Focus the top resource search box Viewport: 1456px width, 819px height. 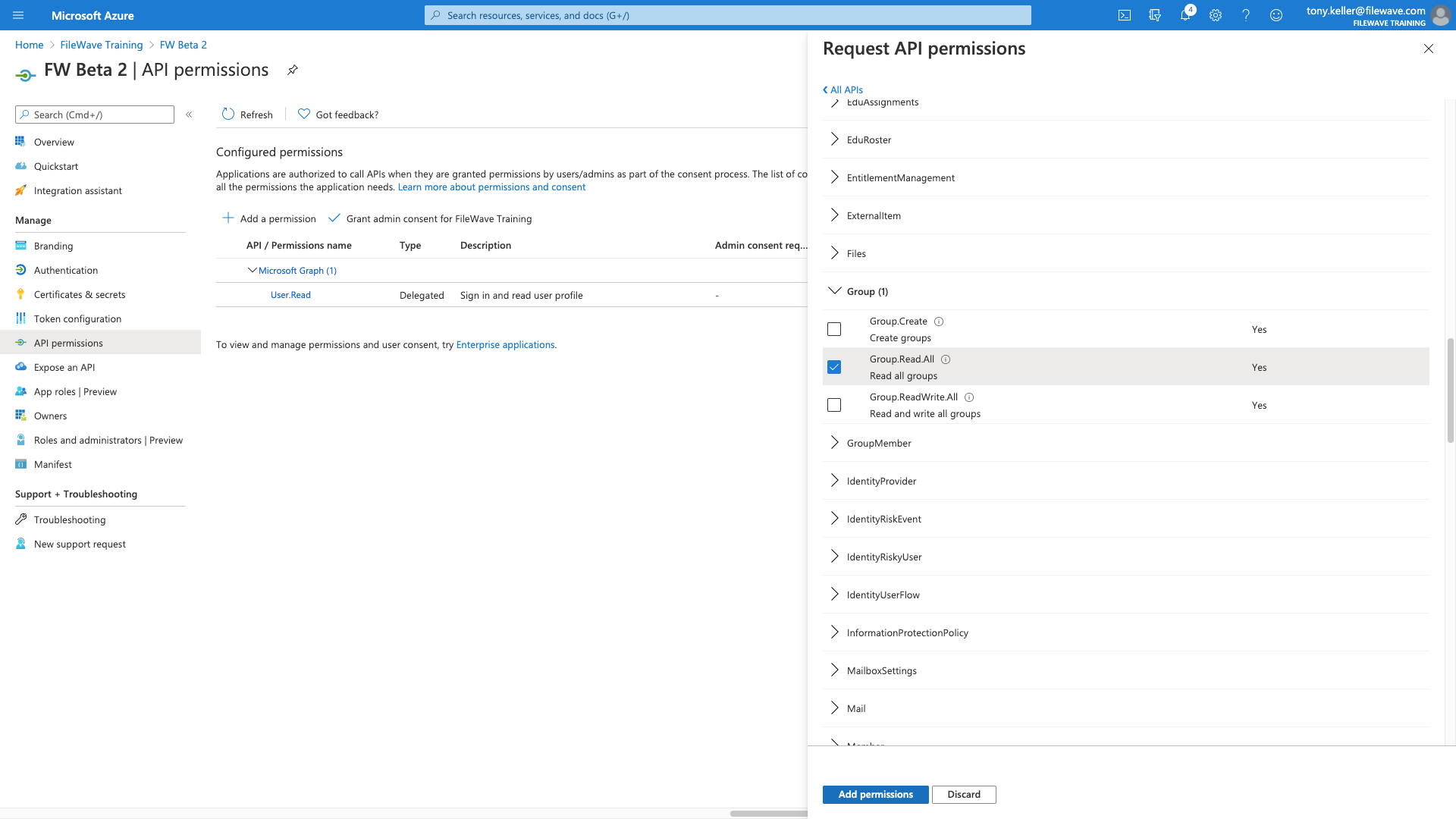tap(728, 15)
